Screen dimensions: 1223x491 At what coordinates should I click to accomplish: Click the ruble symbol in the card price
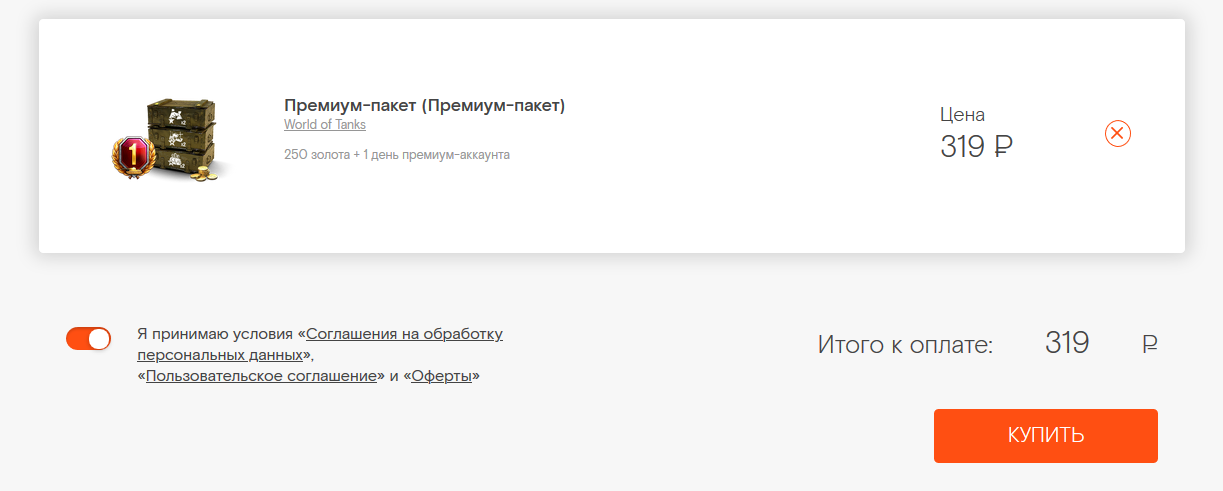point(1004,147)
